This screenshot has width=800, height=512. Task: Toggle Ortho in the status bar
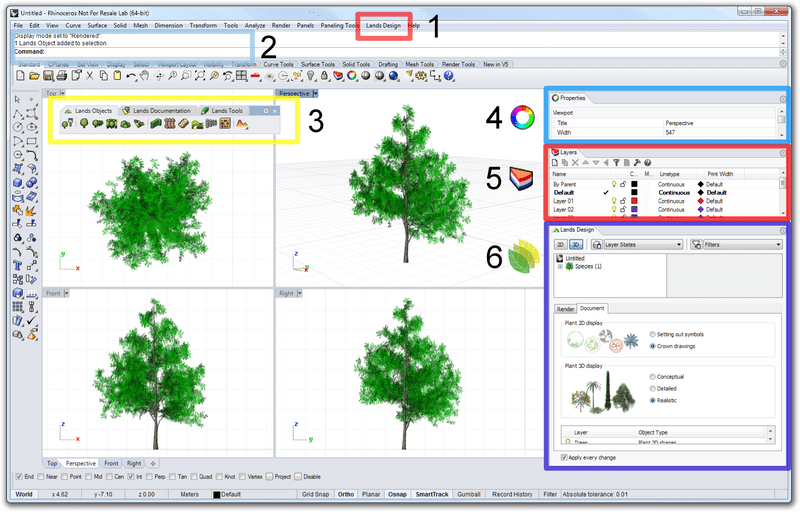click(346, 494)
